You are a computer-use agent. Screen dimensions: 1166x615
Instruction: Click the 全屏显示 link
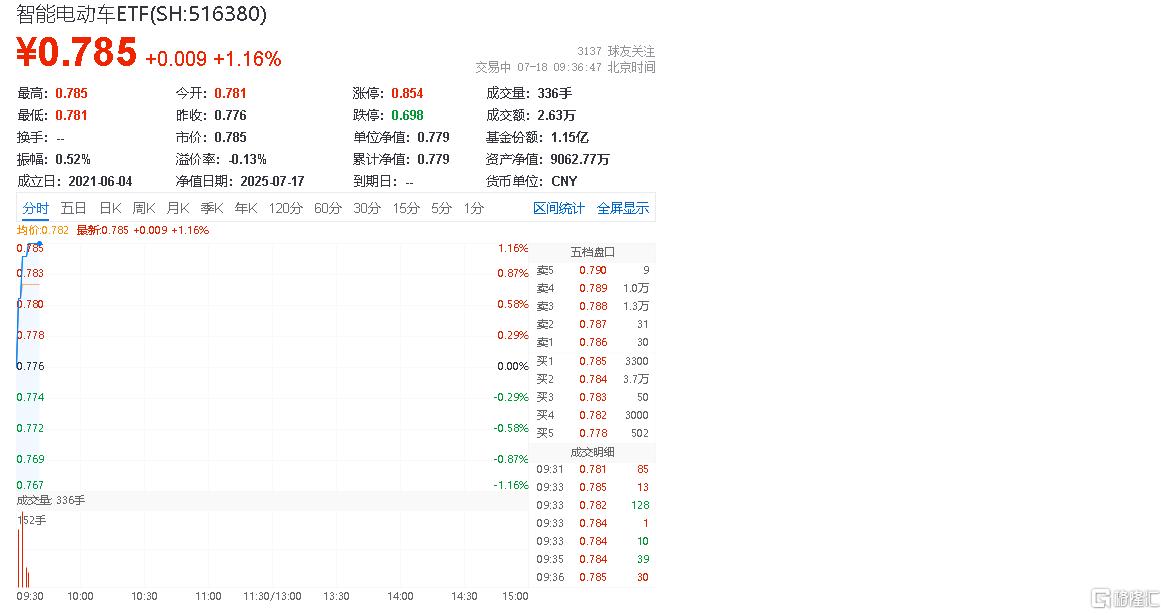coord(623,208)
